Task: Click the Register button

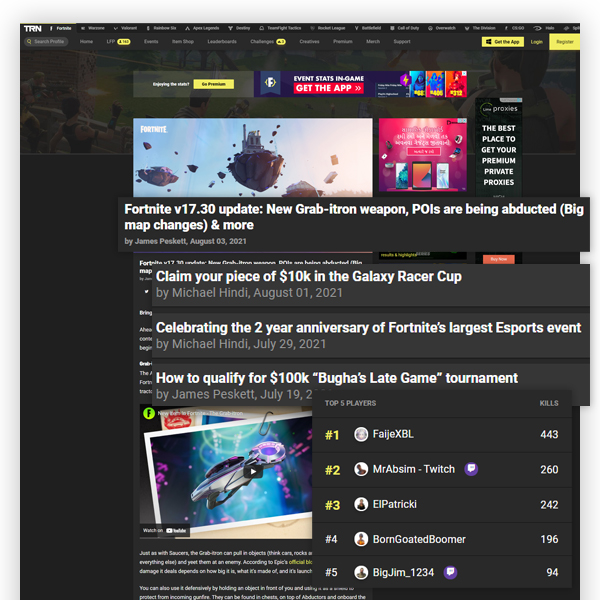Action: (565, 42)
